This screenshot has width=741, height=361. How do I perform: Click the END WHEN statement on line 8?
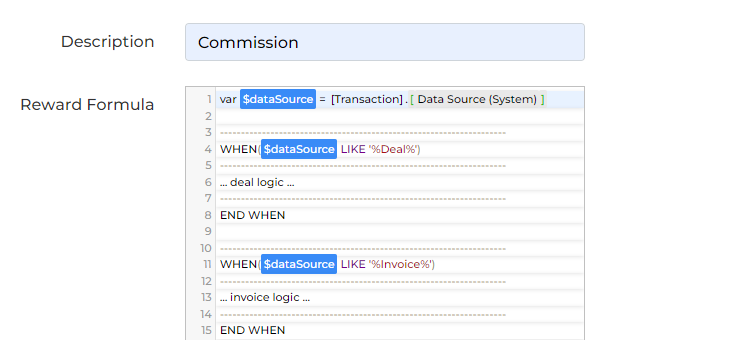(x=252, y=215)
